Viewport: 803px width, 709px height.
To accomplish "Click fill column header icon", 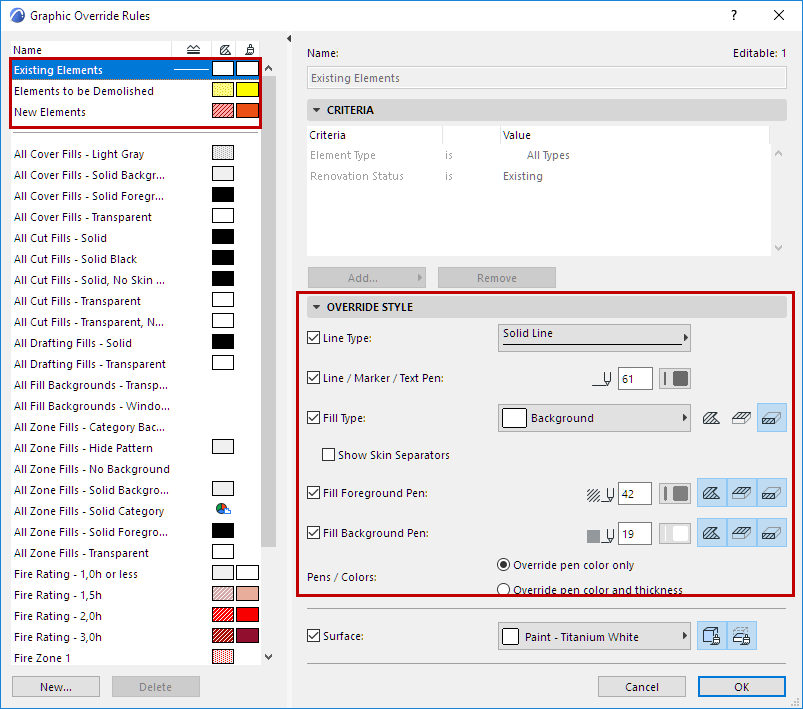I will point(225,50).
